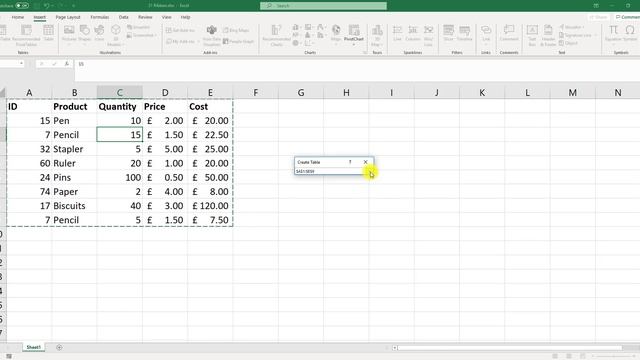
Task: Switch to the Home tab
Action: tap(18, 17)
